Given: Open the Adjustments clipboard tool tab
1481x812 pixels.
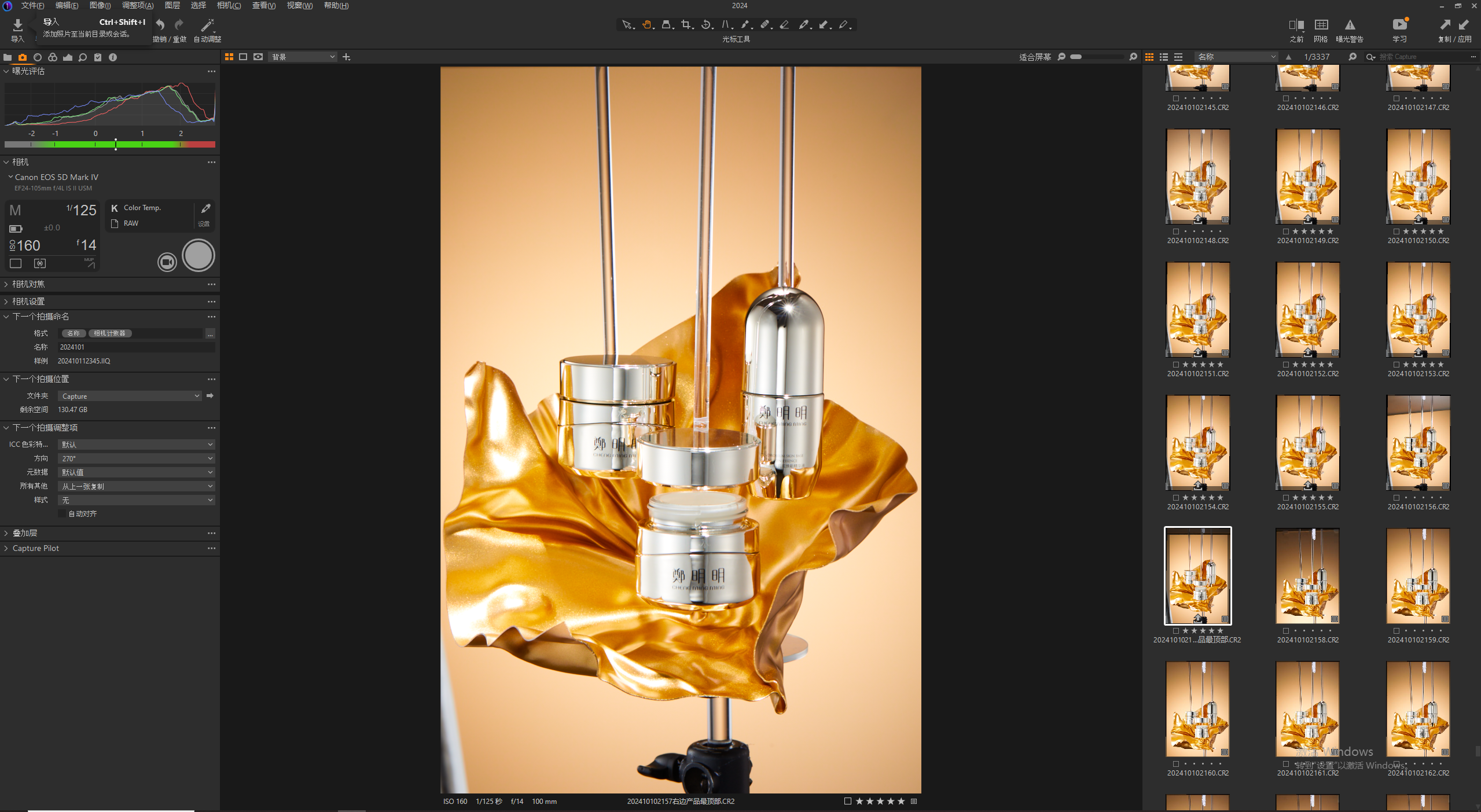Looking at the screenshot, I should (98, 57).
